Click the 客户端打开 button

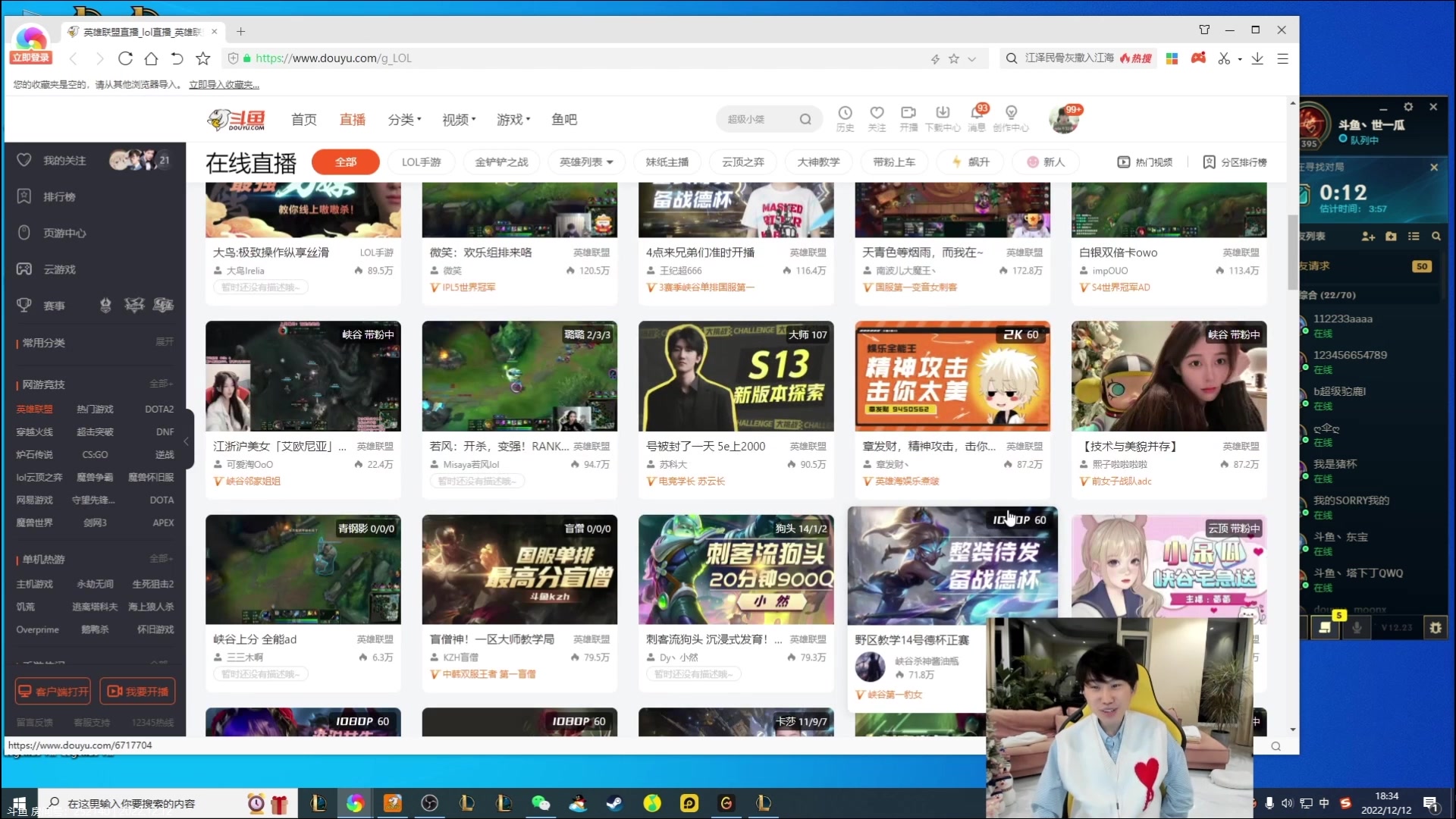click(x=53, y=691)
